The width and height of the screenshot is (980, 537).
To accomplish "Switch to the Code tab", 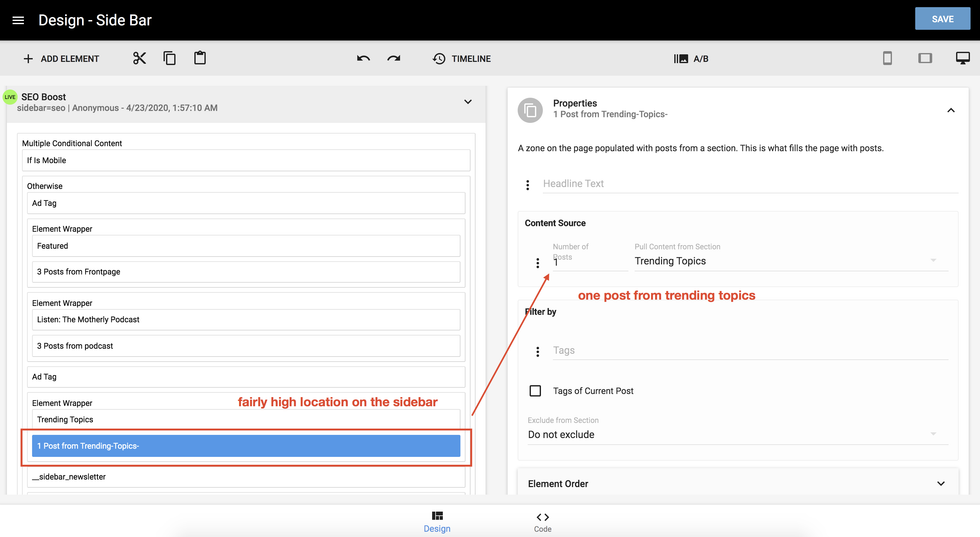I will coord(542,522).
